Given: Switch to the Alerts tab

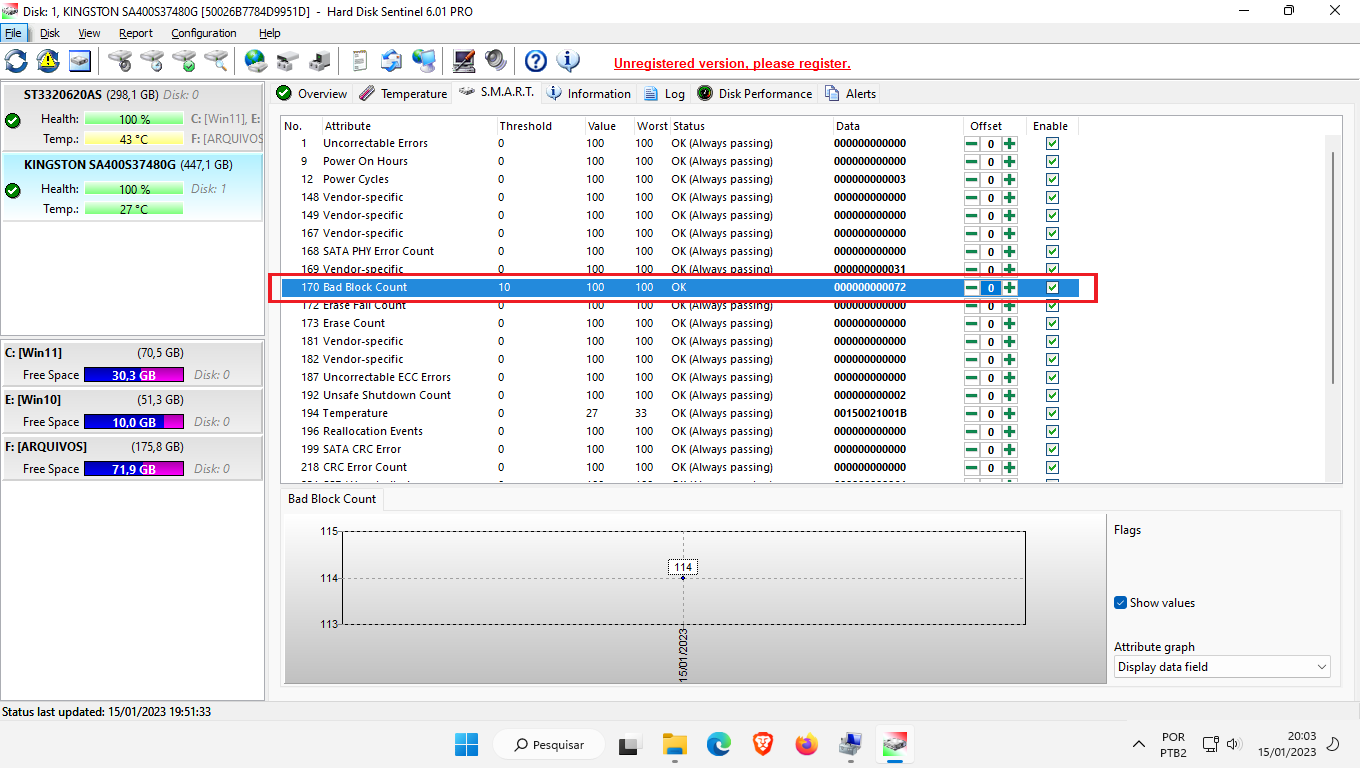Looking at the screenshot, I should [x=851, y=94].
